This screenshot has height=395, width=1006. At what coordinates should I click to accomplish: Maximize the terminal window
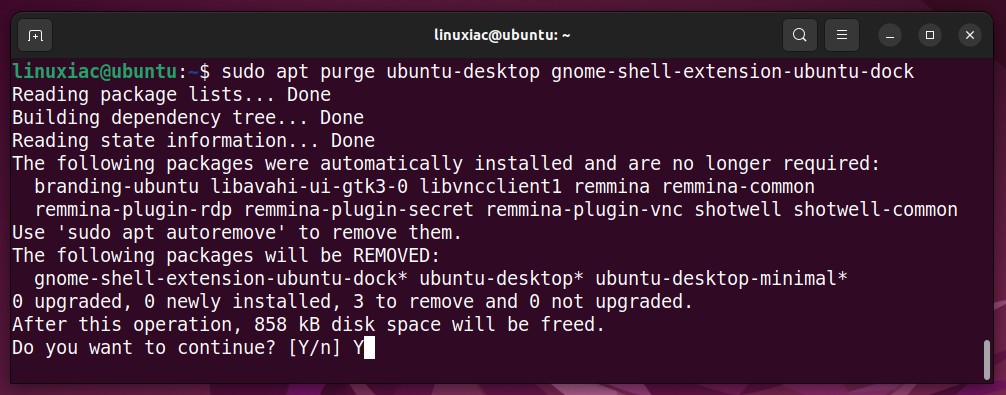point(930,35)
